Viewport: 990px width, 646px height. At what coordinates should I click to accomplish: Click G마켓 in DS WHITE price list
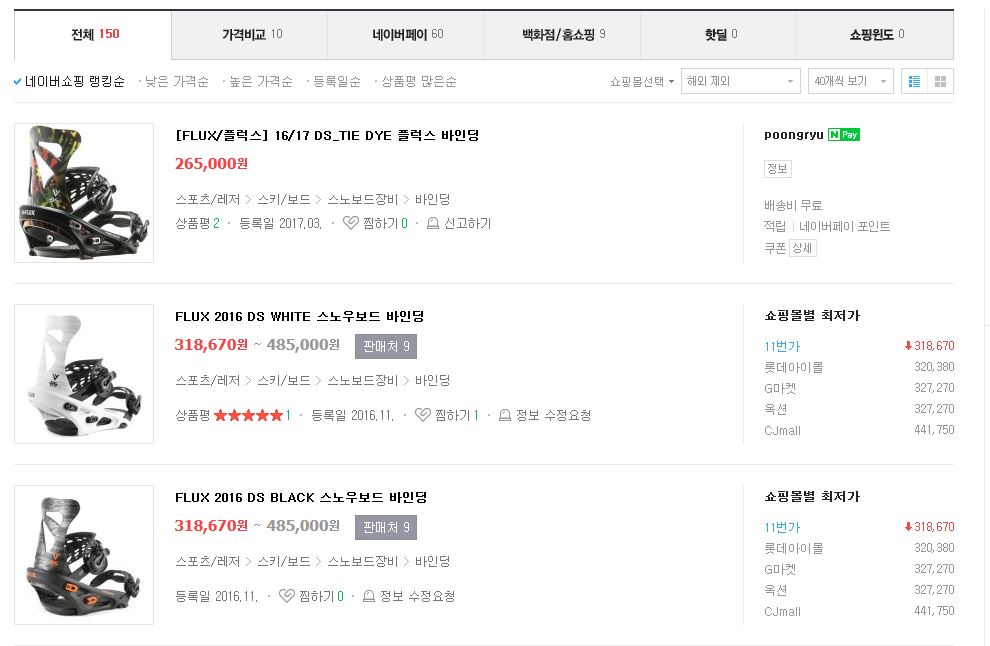coord(780,388)
